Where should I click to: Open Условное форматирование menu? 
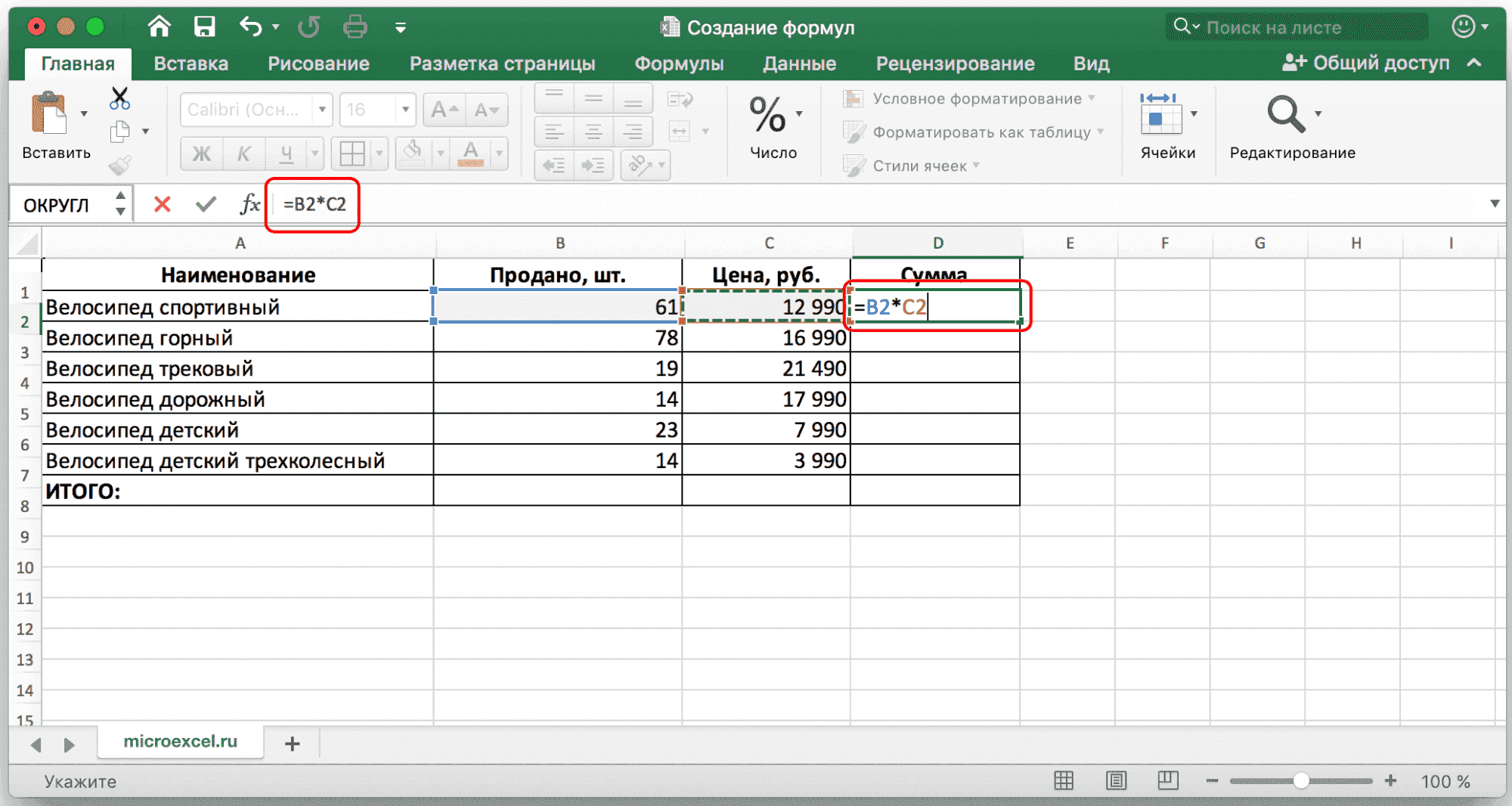tap(975, 99)
